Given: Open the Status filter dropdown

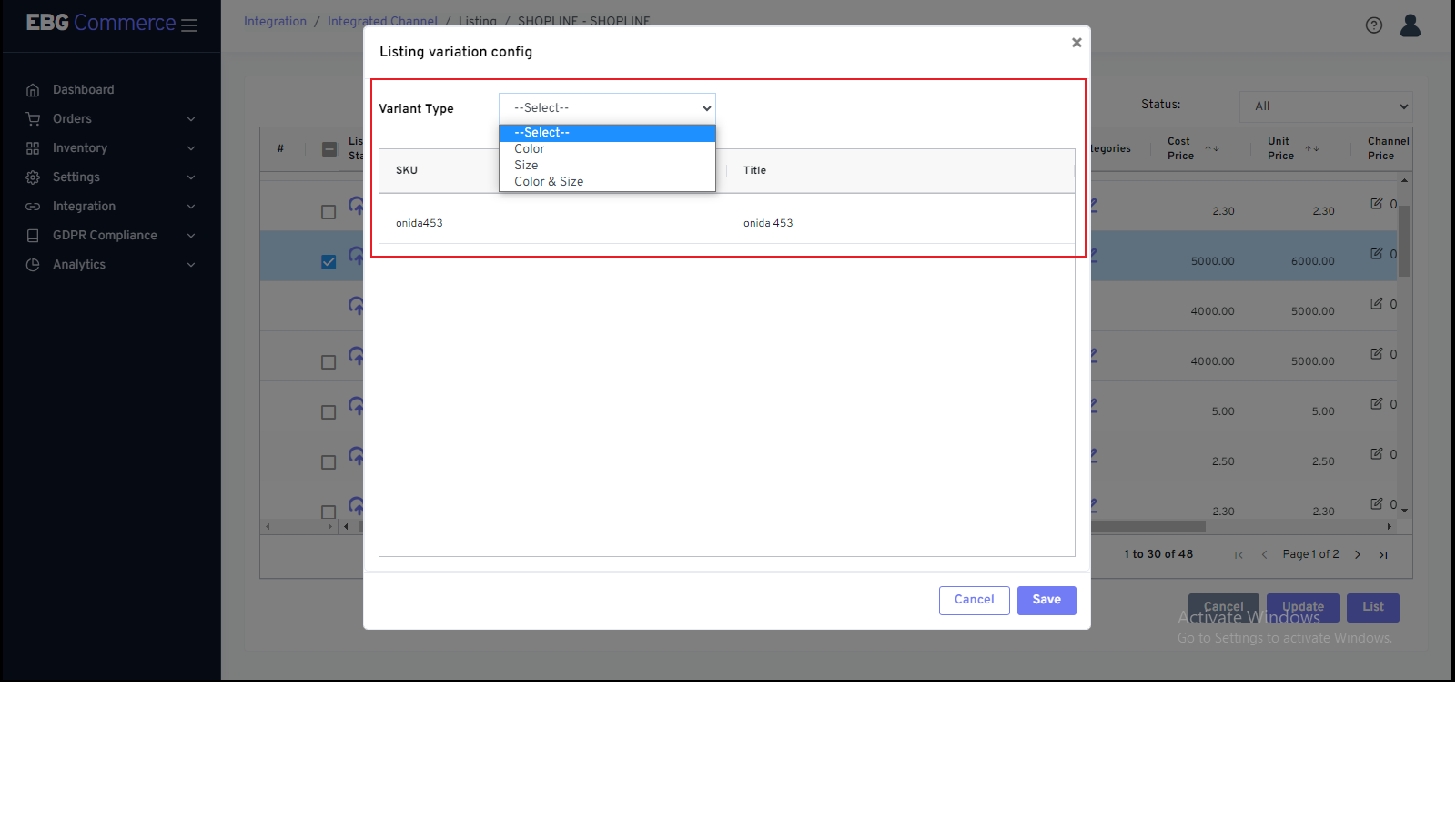Looking at the screenshot, I should [1325, 106].
